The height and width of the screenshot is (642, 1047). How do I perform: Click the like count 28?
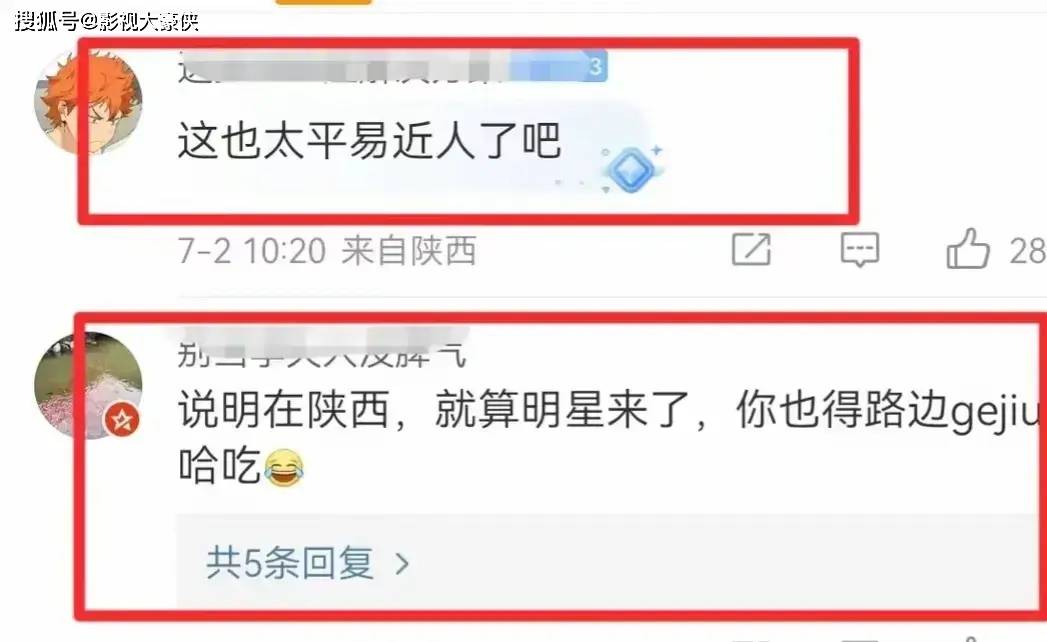(1028, 251)
